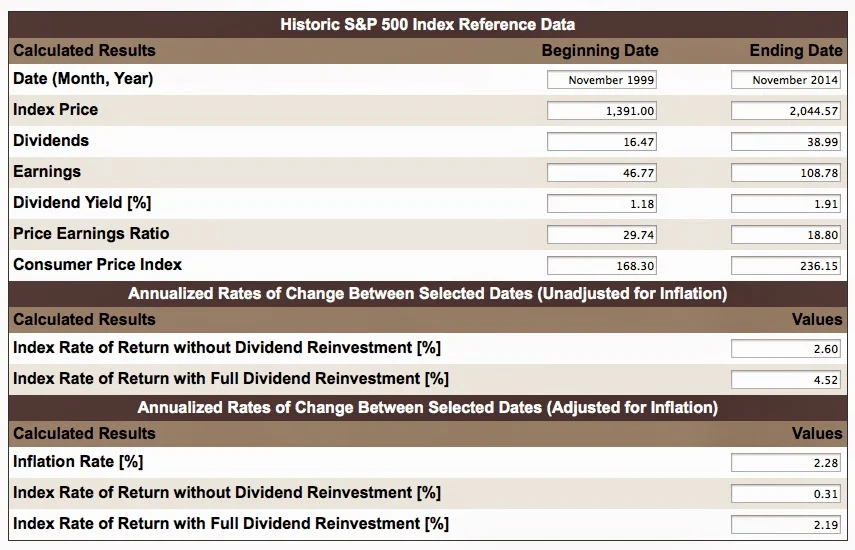Screen dimensions: 855x550
Task: Click the inflation-adjusted return without reinvestment value 0.31
Action: coord(786,494)
